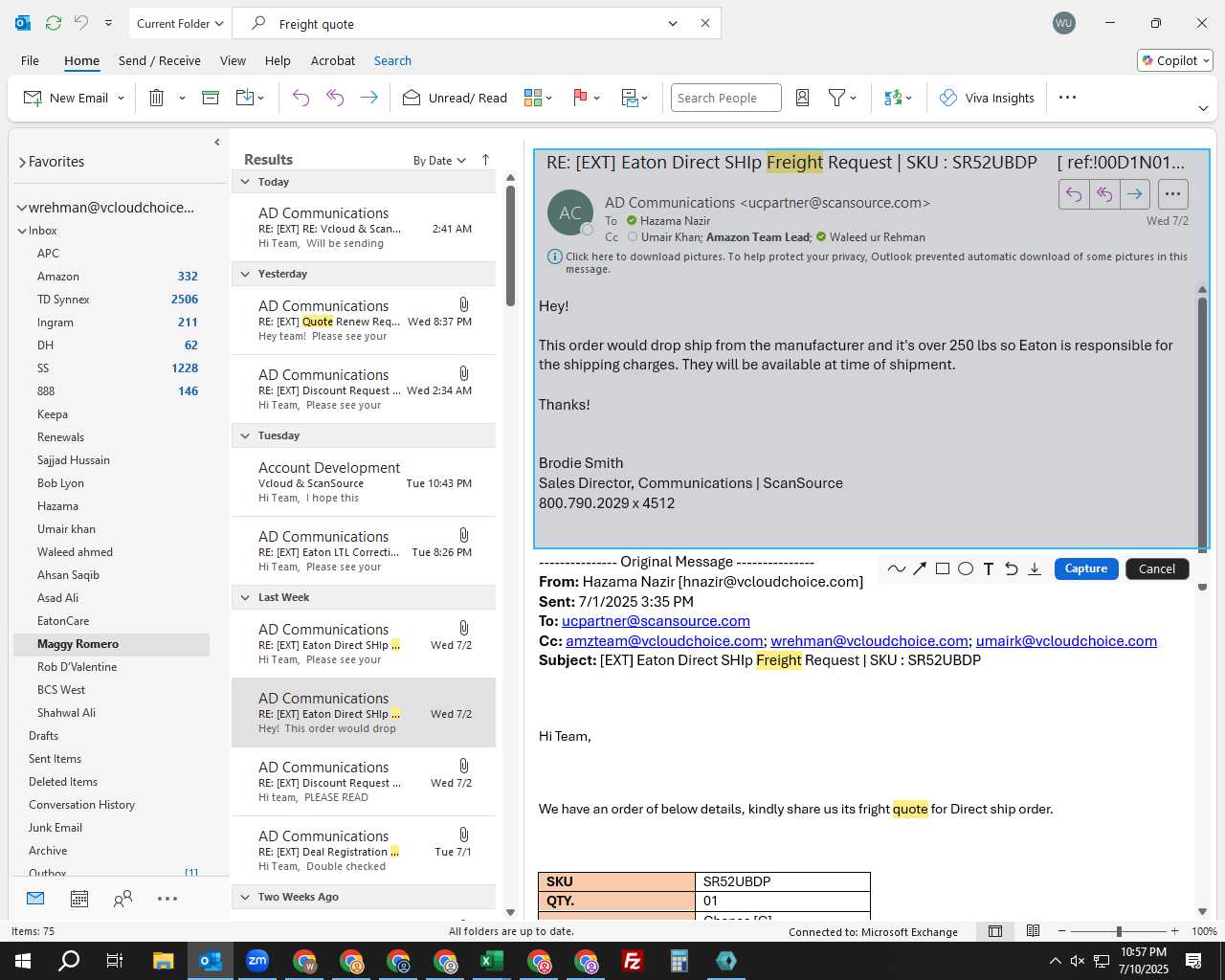Viewport: 1225px width, 980px height.
Task: Switch to Reading view in the status bar
Action: (x=1034, y=931)
